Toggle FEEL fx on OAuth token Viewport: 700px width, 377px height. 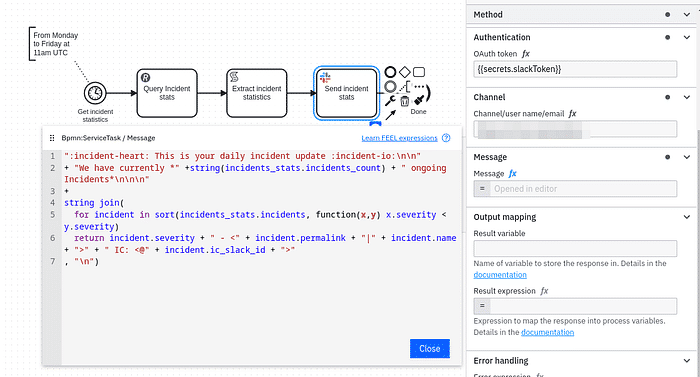526,54
